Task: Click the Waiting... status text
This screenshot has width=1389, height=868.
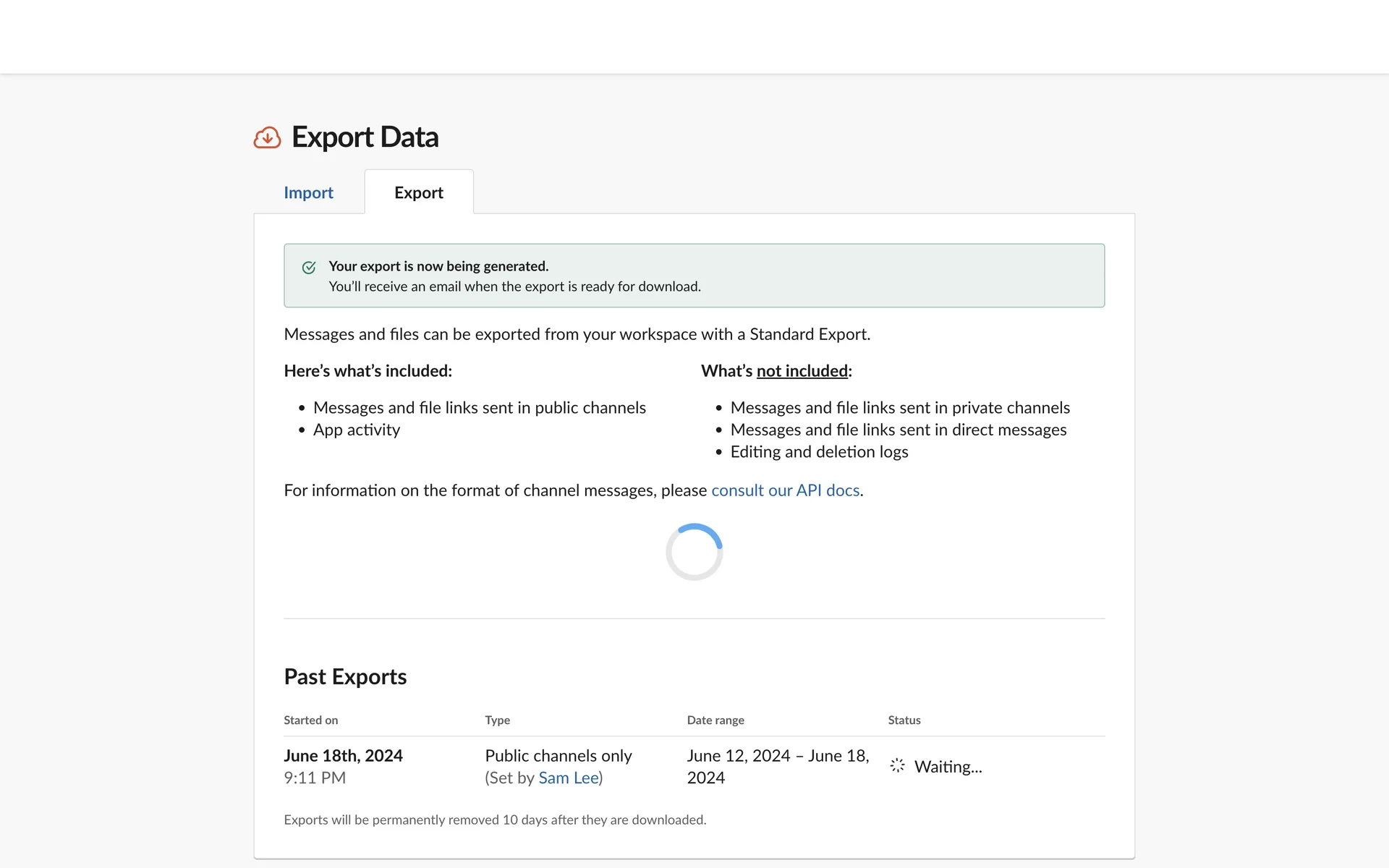Action: [948, 767]
